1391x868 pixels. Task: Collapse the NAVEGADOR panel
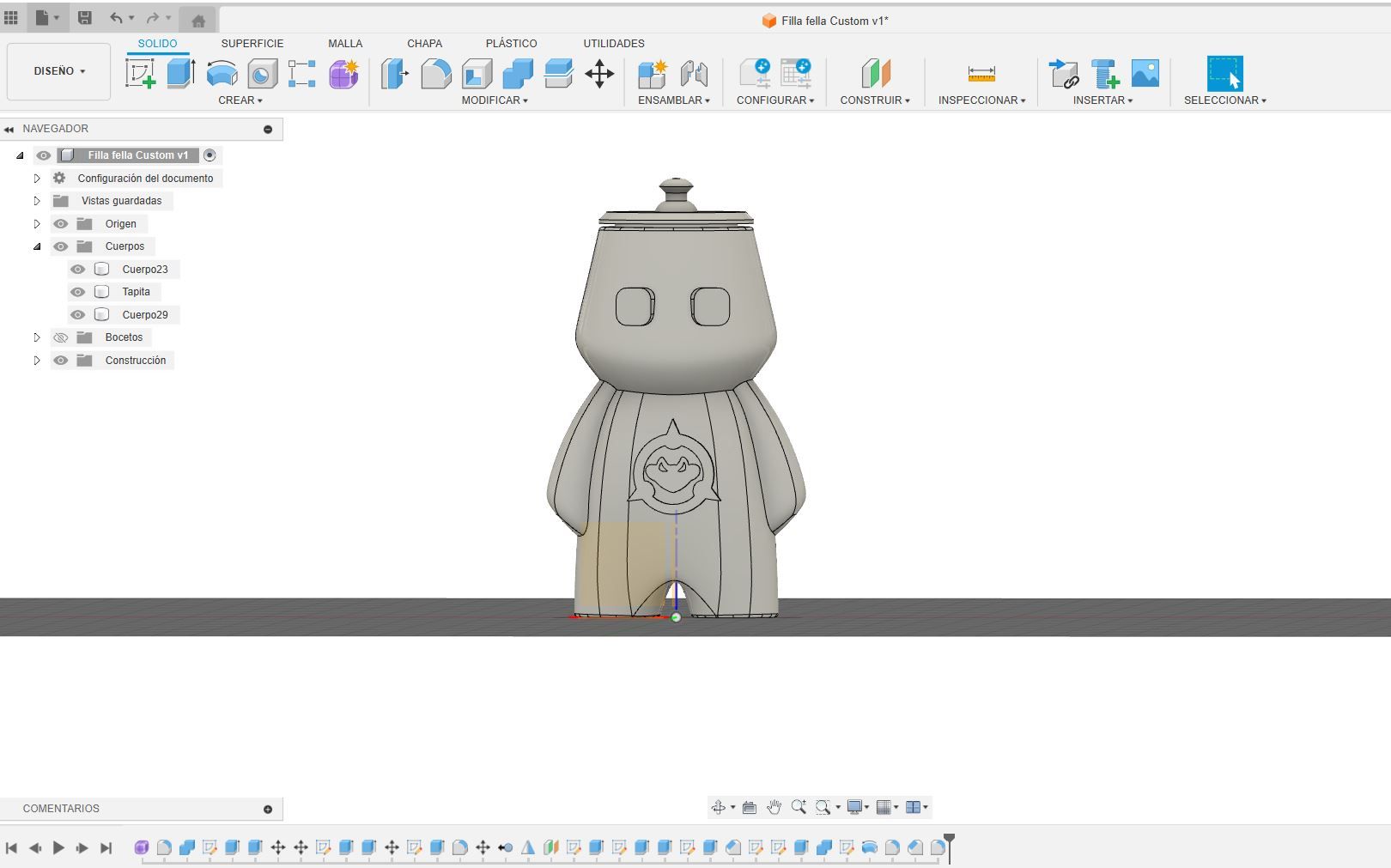tap(9, 130)
